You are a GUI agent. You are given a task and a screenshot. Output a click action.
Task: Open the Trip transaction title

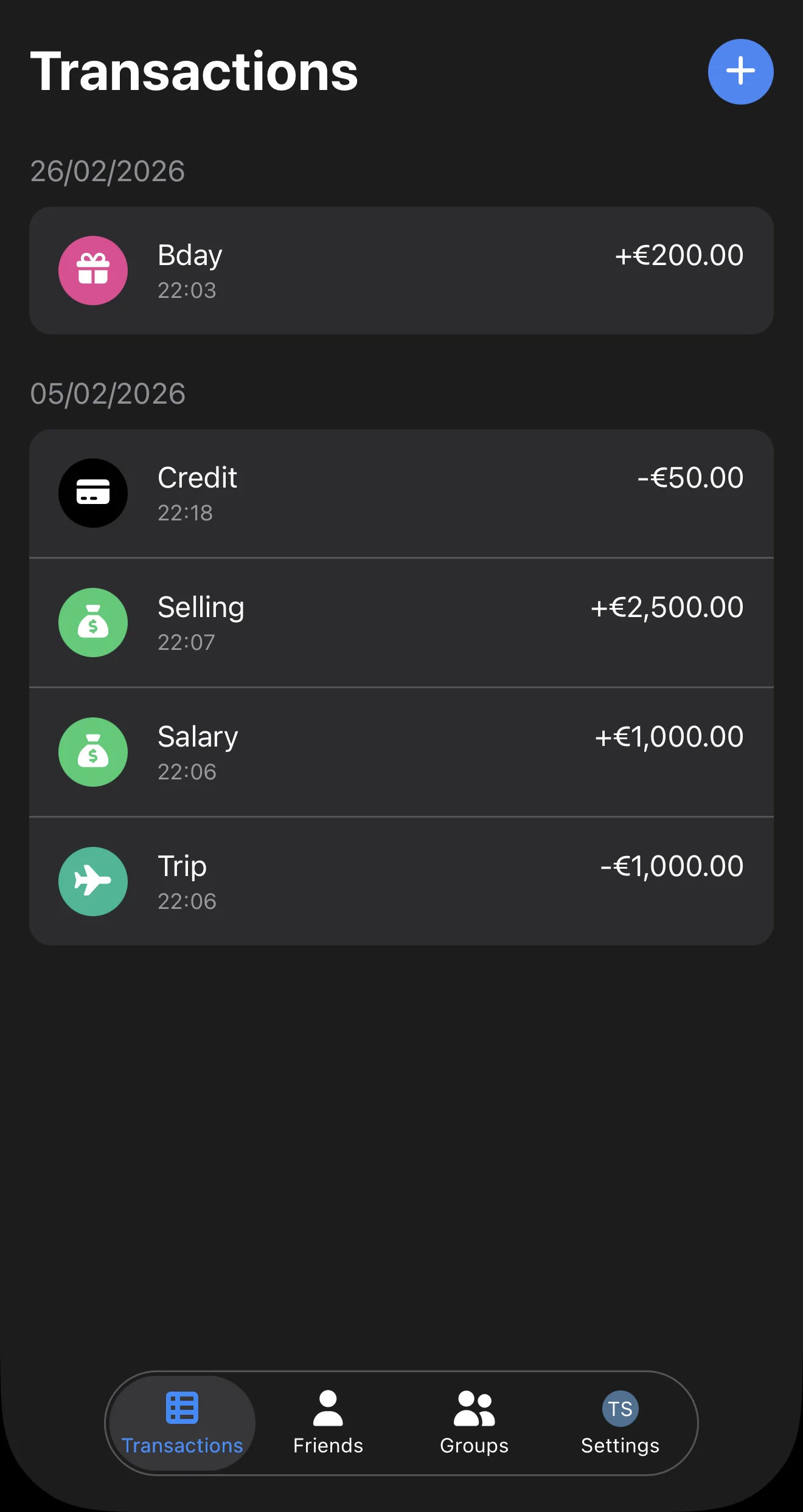(x=182, y=867)
